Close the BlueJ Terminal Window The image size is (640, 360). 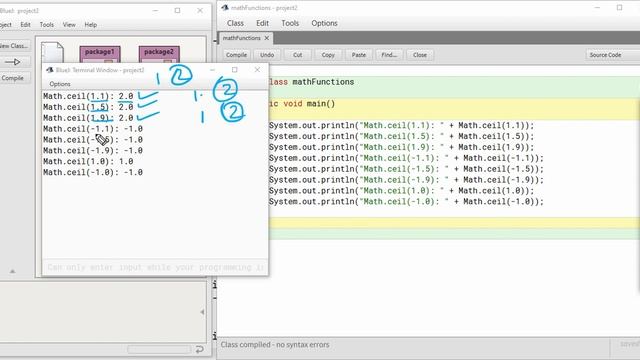(x=257, y=70)
